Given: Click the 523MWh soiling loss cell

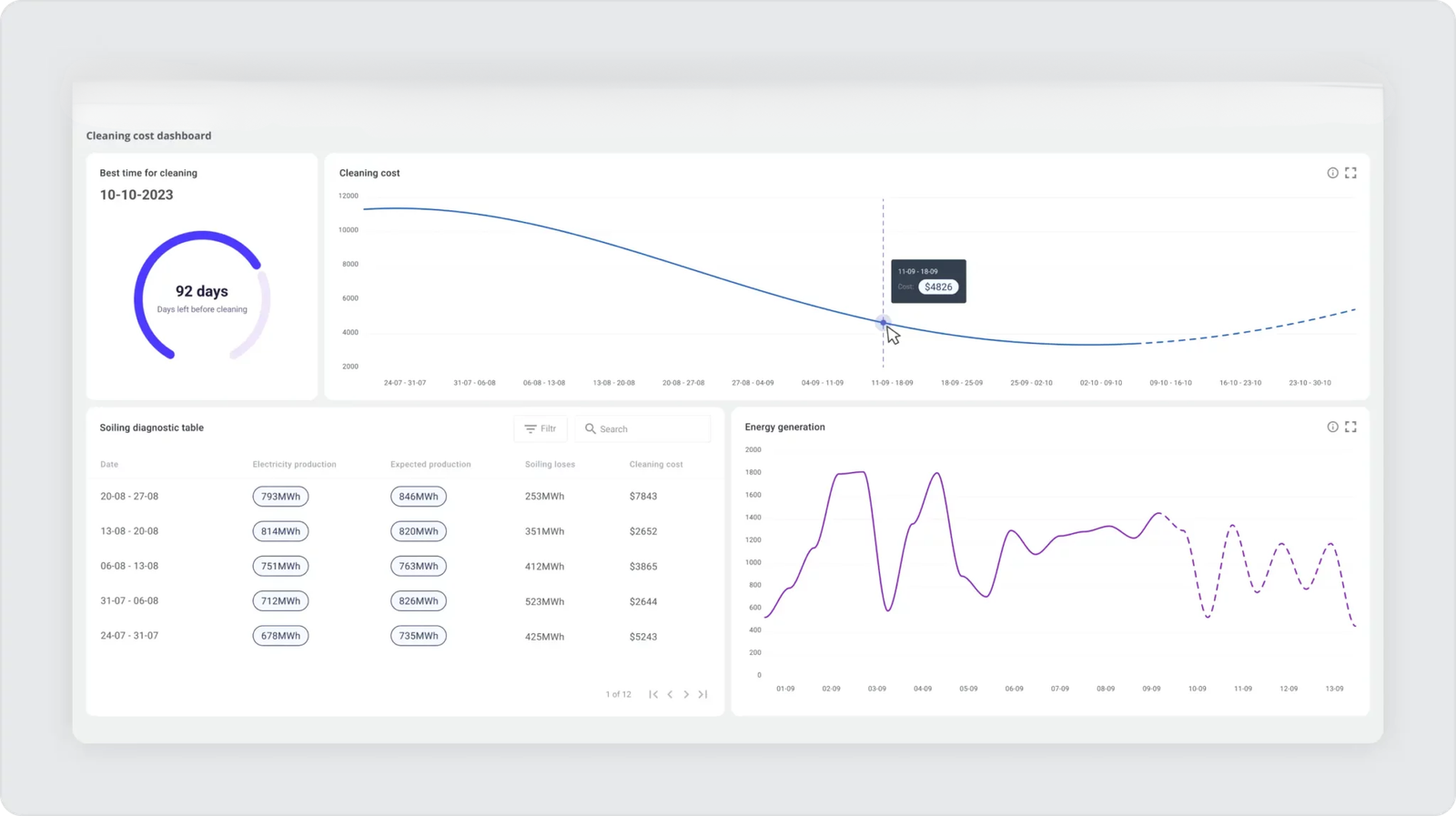Looking at the screenshot, I should [544, 601].
